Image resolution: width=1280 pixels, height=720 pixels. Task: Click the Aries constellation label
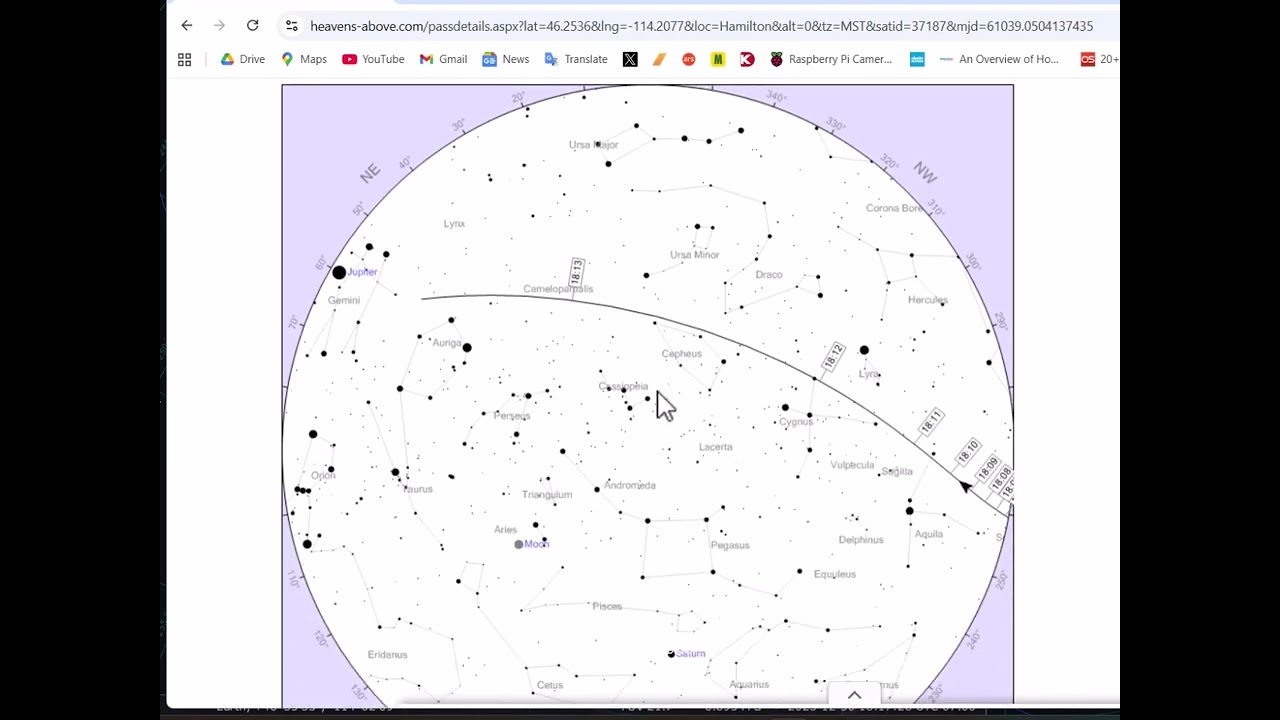coord(505,530)
